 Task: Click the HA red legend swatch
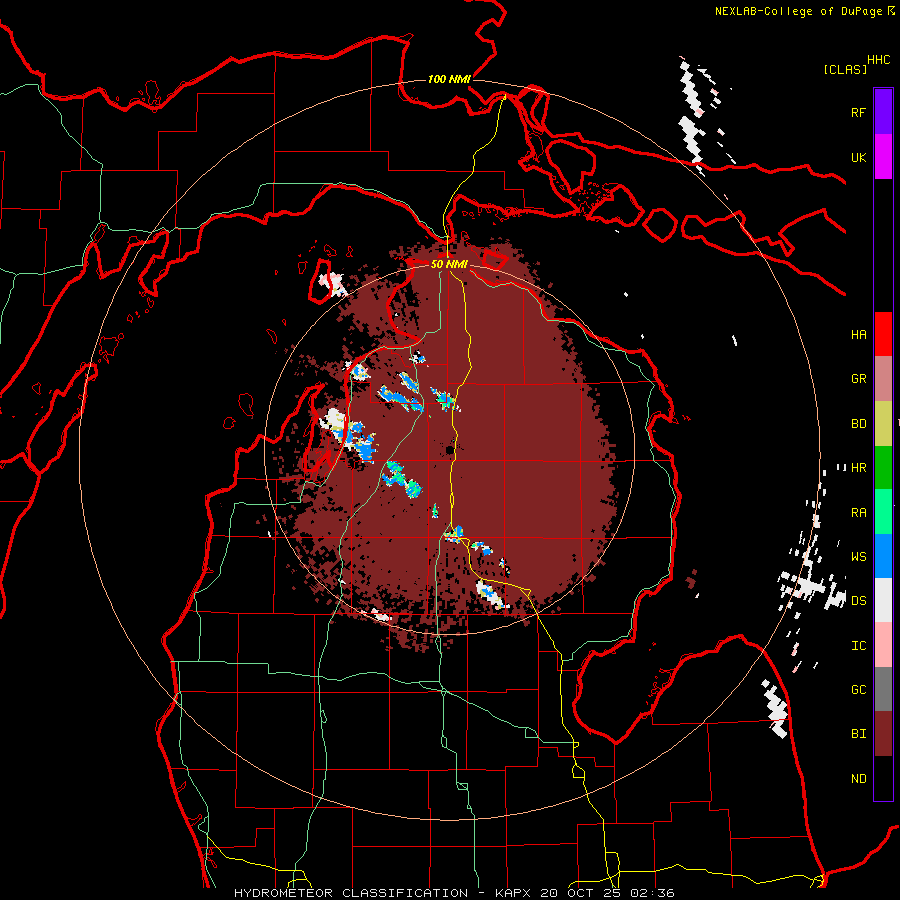coord(883,334)
